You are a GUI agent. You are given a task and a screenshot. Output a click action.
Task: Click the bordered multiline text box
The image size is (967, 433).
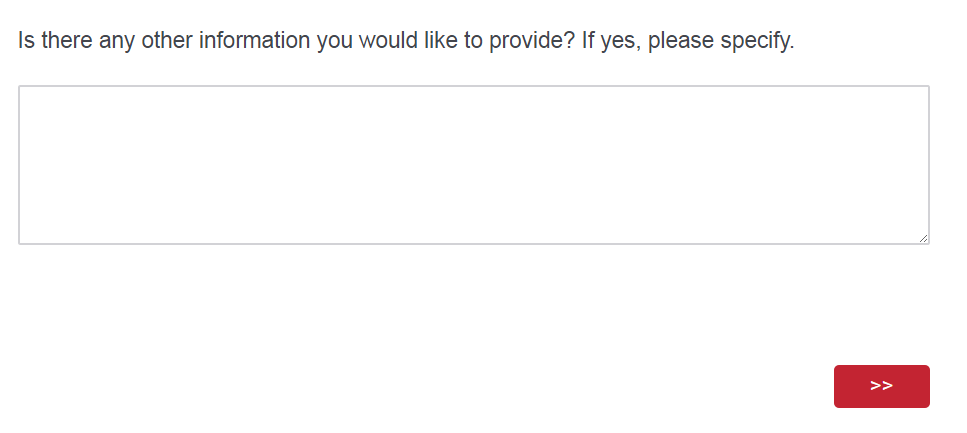point(473,165)
